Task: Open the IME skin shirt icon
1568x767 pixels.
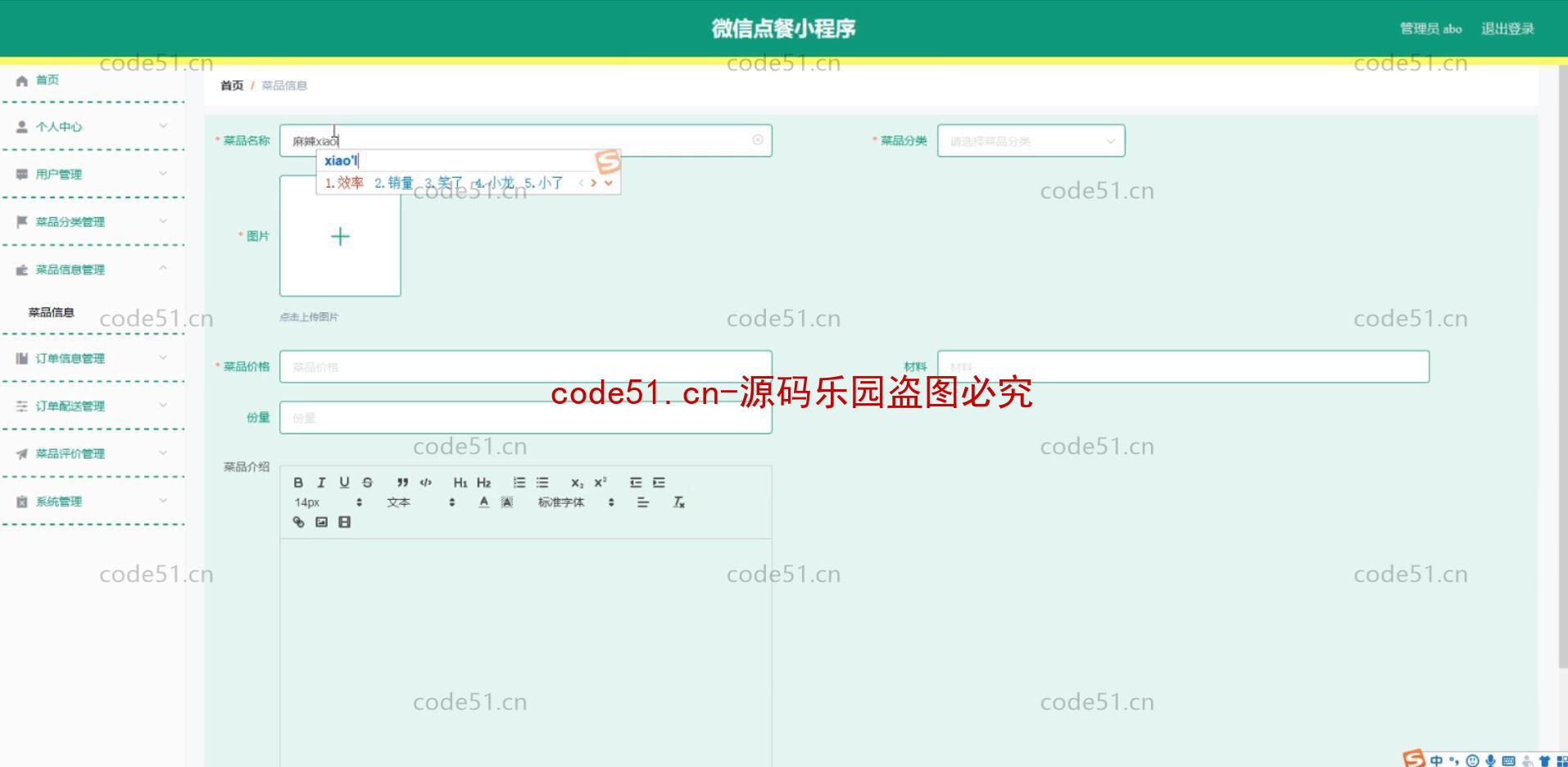Action: point(1544,760)
